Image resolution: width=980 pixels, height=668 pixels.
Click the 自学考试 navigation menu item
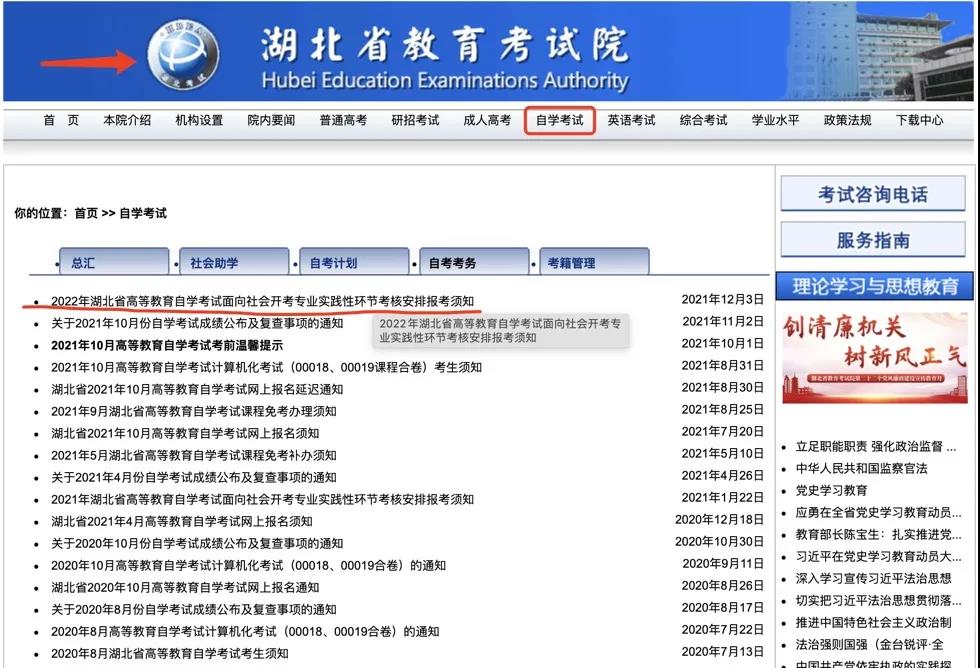(559, 120)
